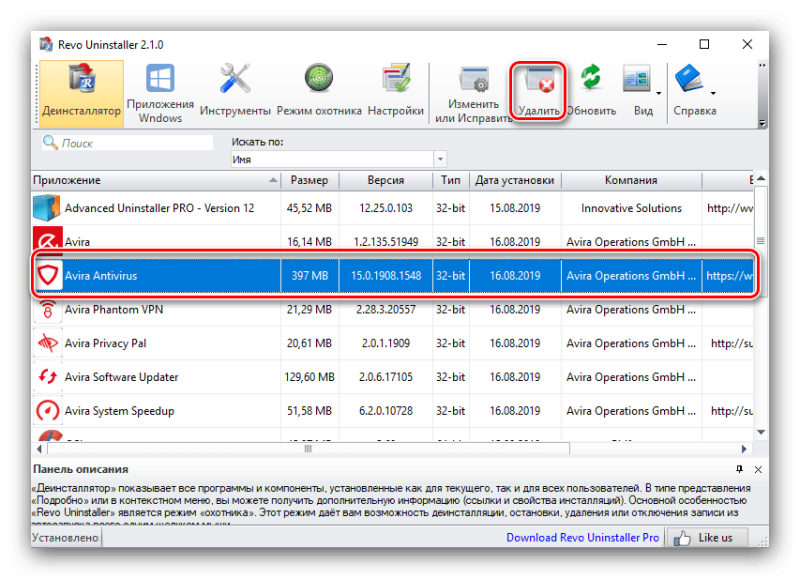Select the Avira System Speedup row
This screenshot has height=579, width=800.
(393, 411)
